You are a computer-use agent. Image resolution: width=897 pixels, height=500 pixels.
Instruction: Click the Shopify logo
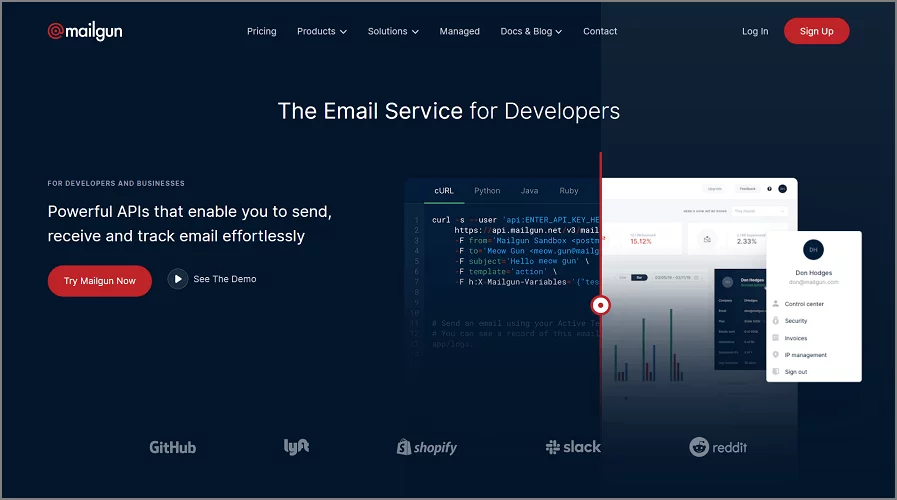427,447
